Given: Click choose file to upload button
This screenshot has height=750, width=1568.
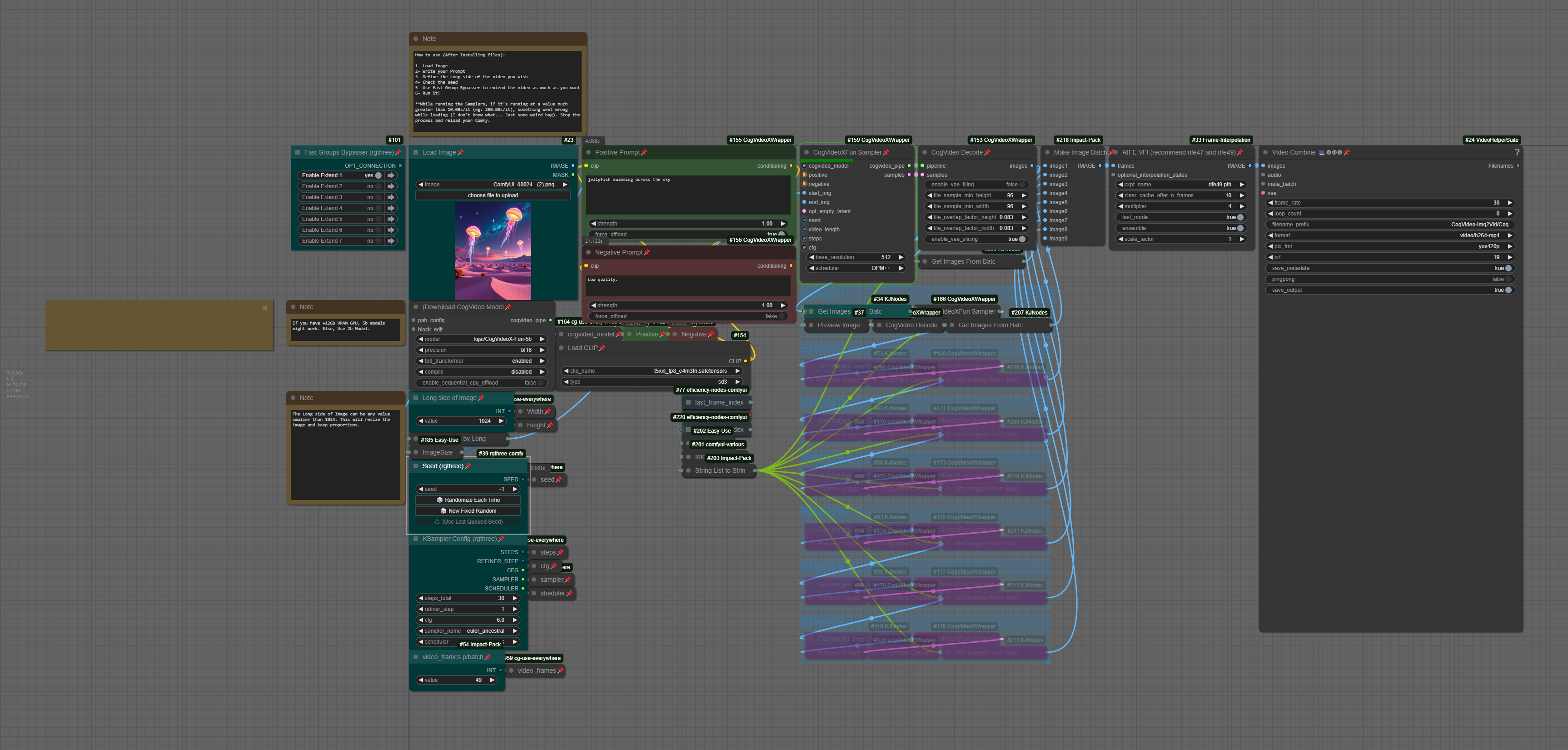Looking at the screenshot, I should point(493,195).
